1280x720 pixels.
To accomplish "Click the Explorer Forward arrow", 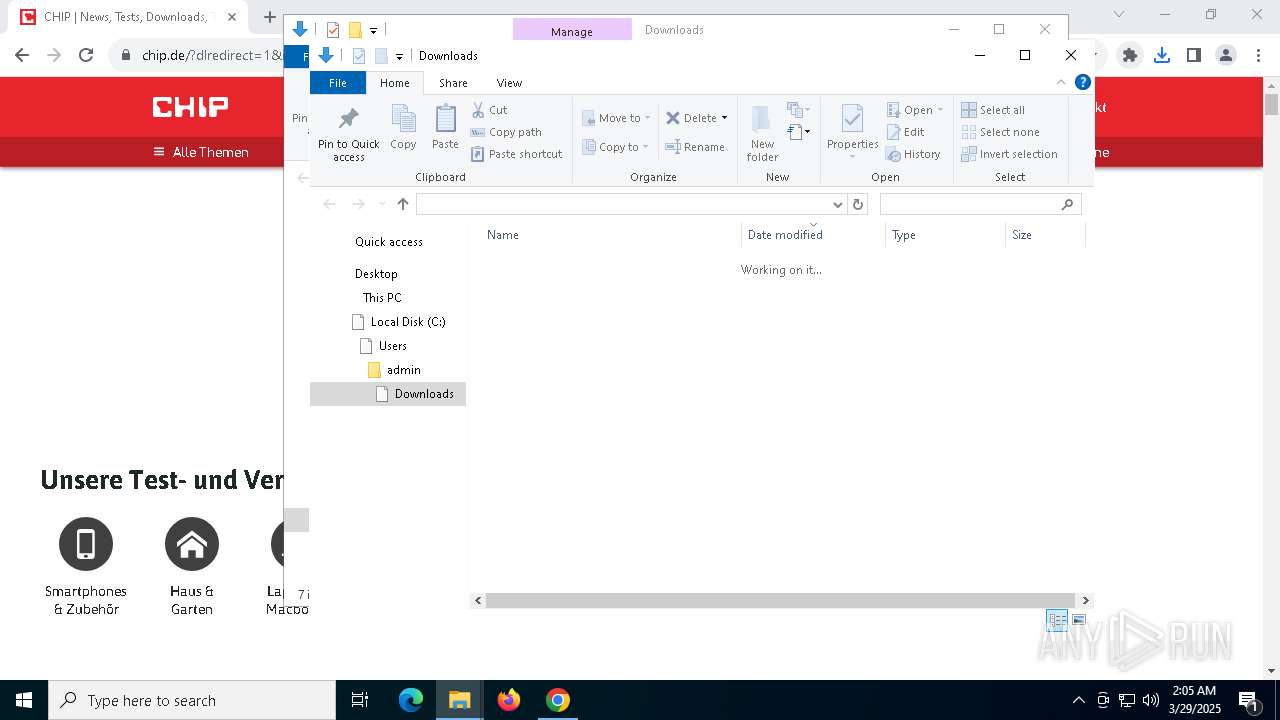I will pos(358,204).
